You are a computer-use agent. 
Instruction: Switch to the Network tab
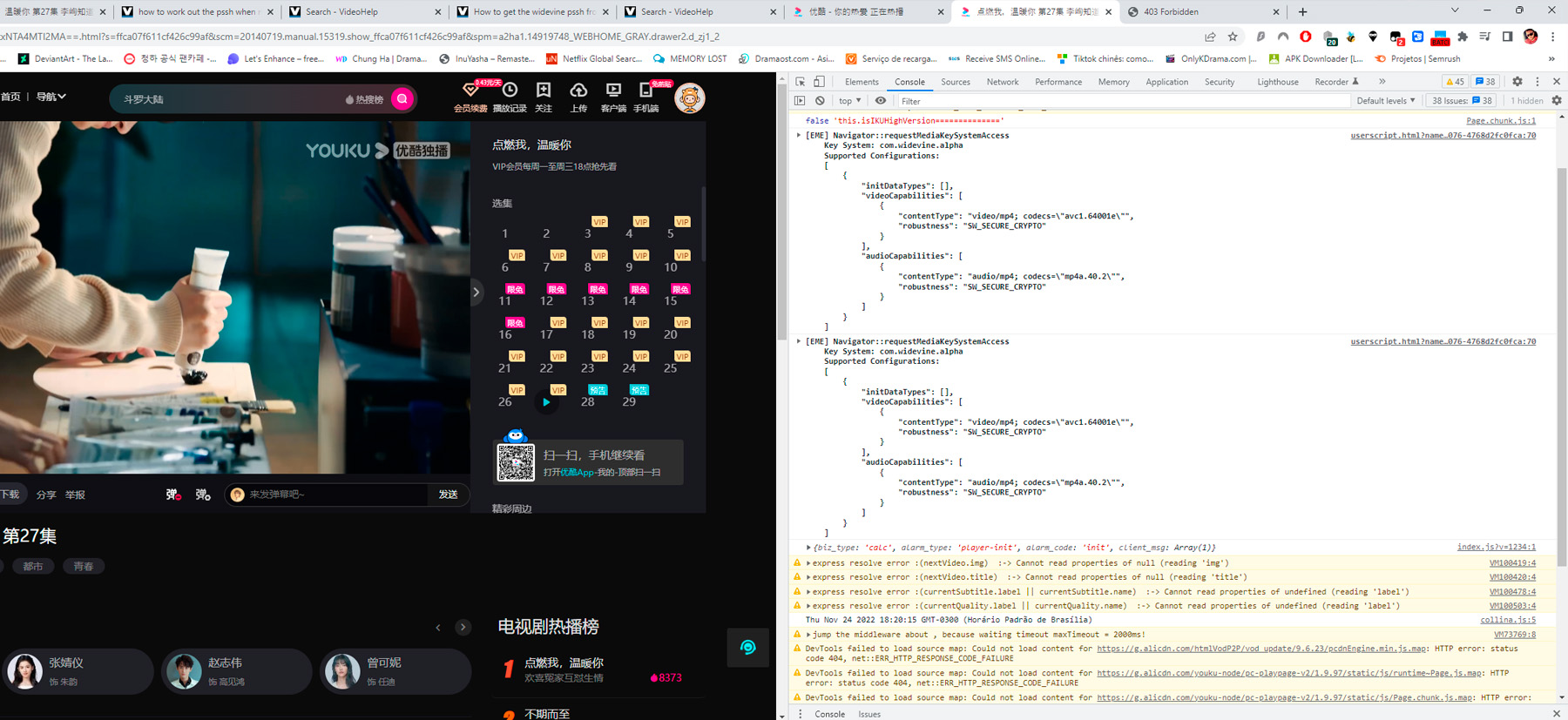tap(1003, 82)
